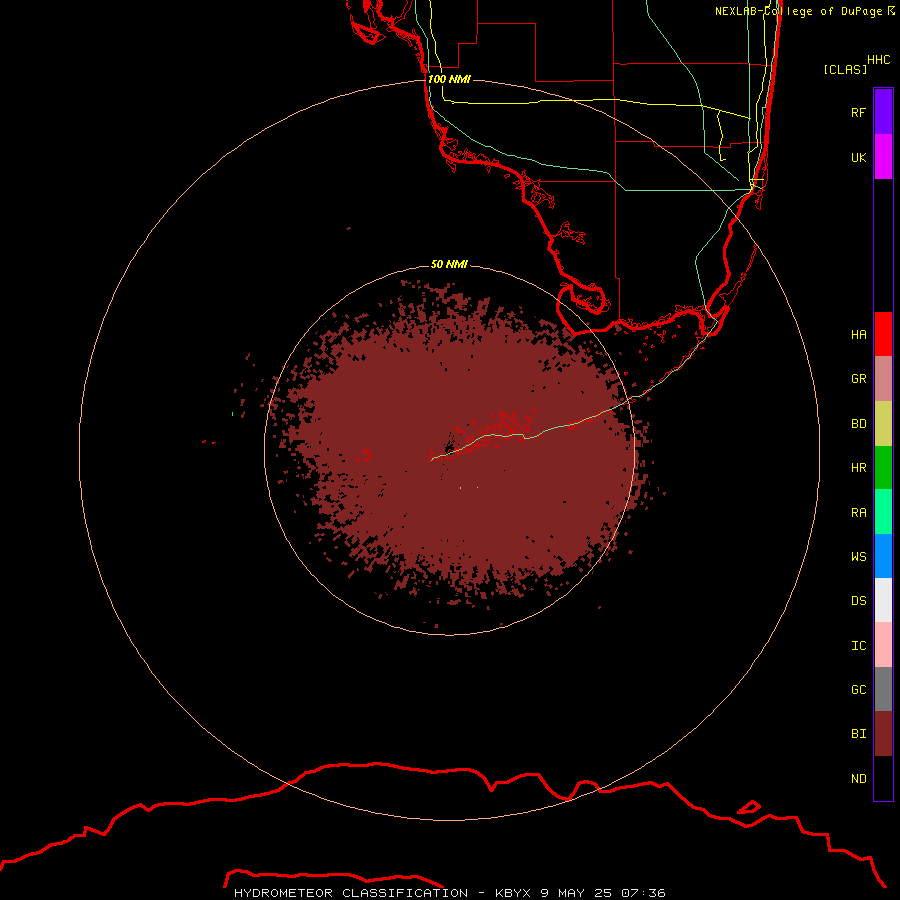Click the [CLAS] units label
900x900 pixels.
845,69
